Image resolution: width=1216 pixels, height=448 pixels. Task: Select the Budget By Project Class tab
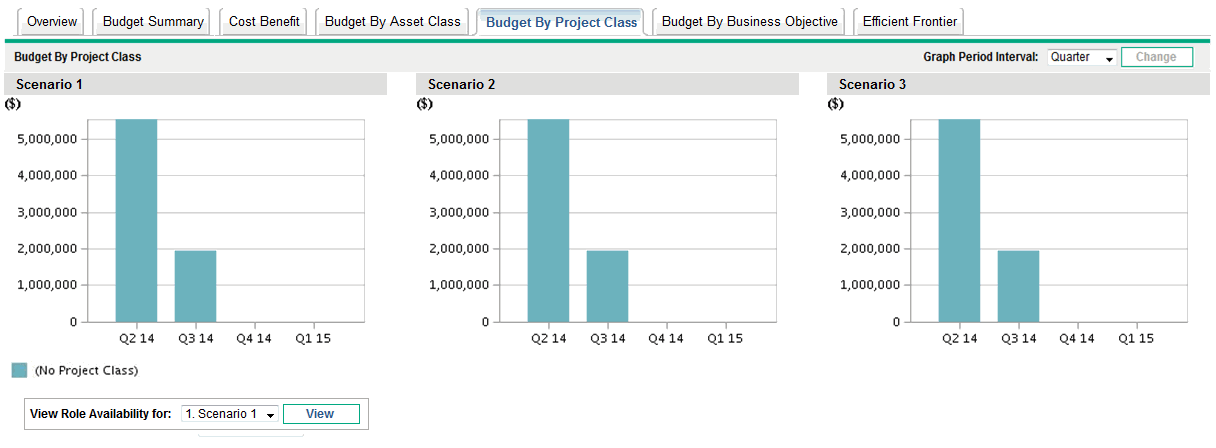561,22
